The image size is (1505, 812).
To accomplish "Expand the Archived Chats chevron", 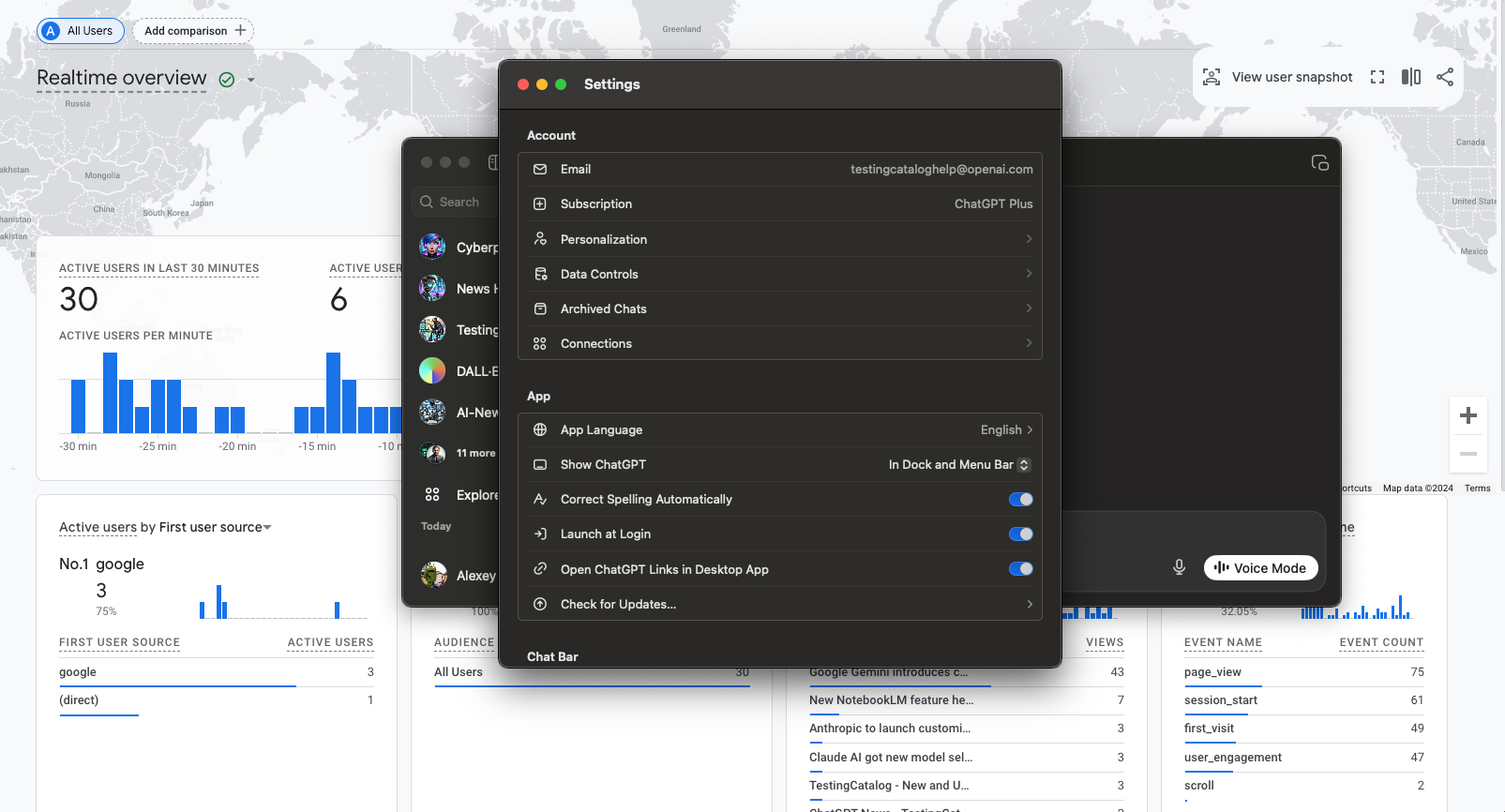I will pyautogui.click(x=1029, y=308).
